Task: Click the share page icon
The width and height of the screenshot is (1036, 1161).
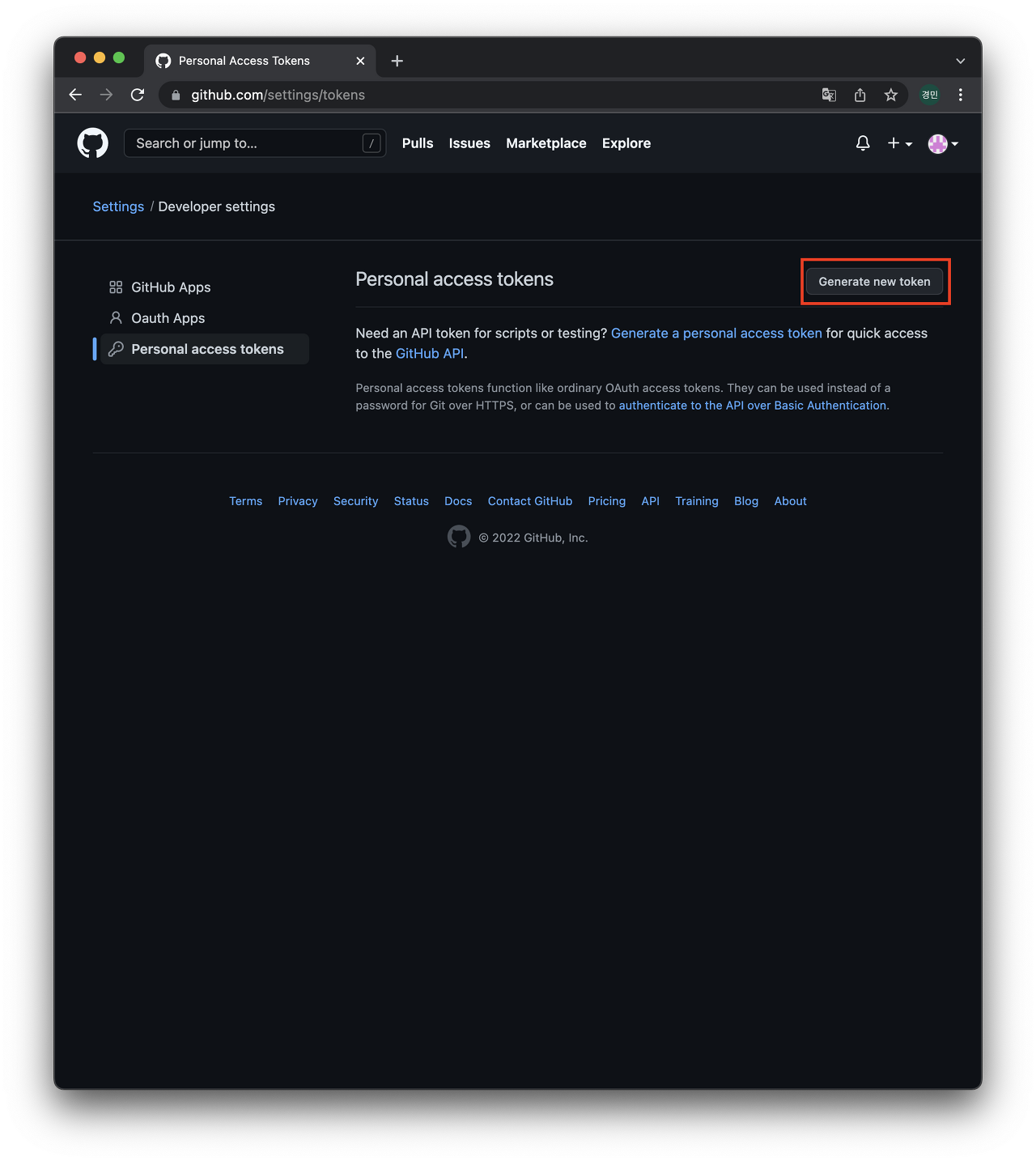Action: (x=860, y=95)
